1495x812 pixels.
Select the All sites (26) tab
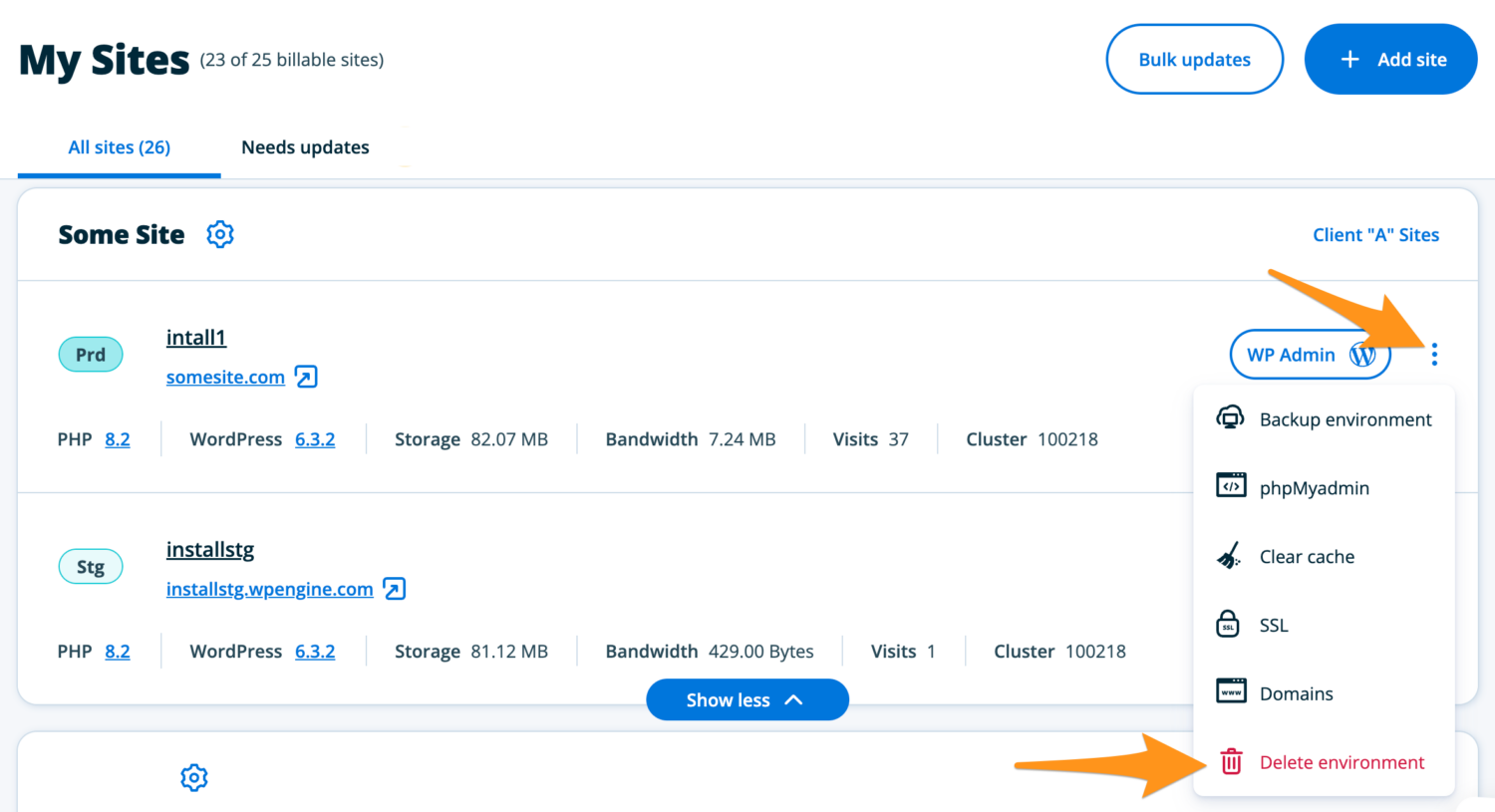(x=119, y=147)
